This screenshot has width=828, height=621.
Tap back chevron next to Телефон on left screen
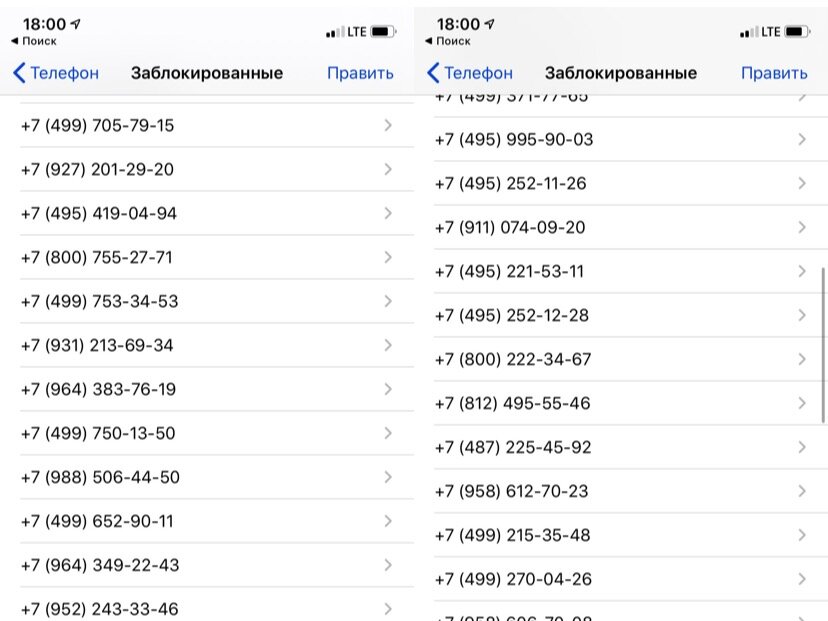point(19,73)
